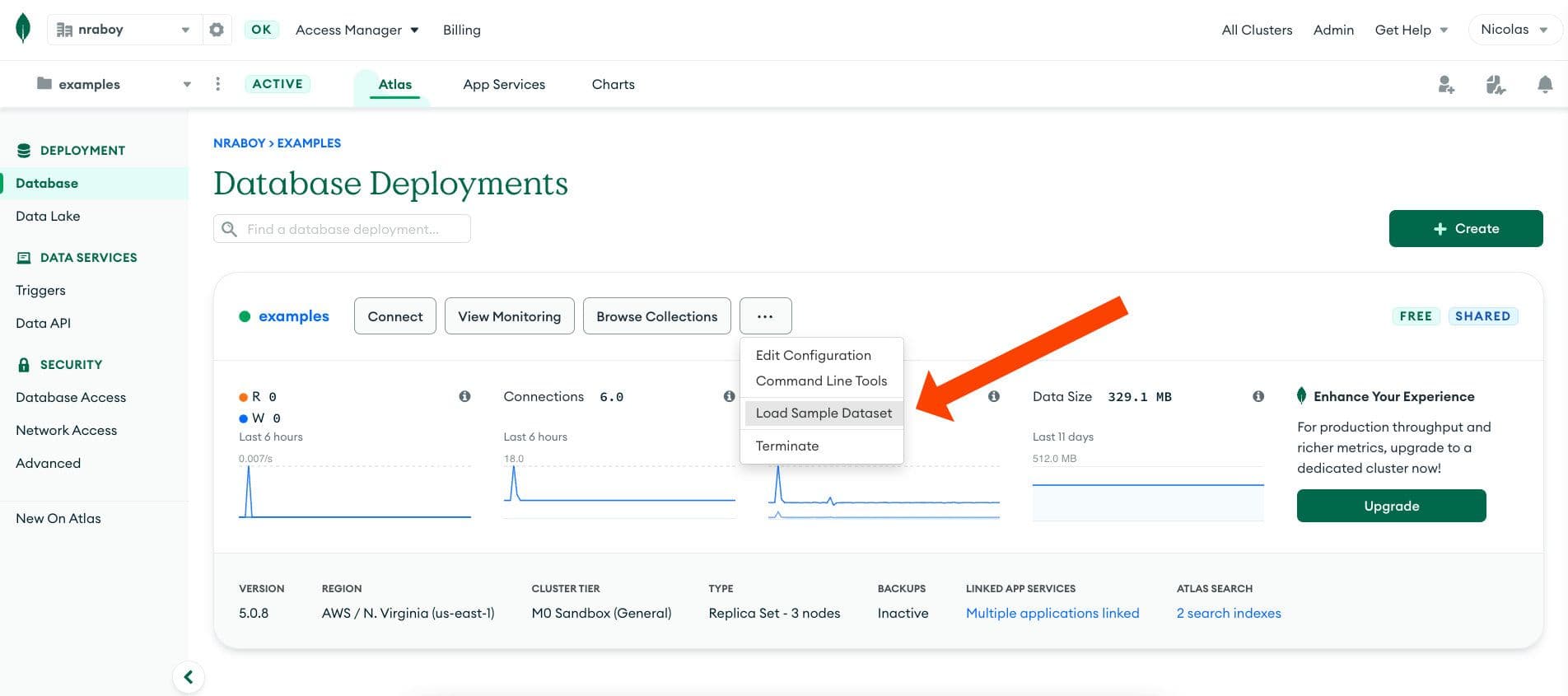Open the Nicolas user menu

click(x=1514, y=30)
